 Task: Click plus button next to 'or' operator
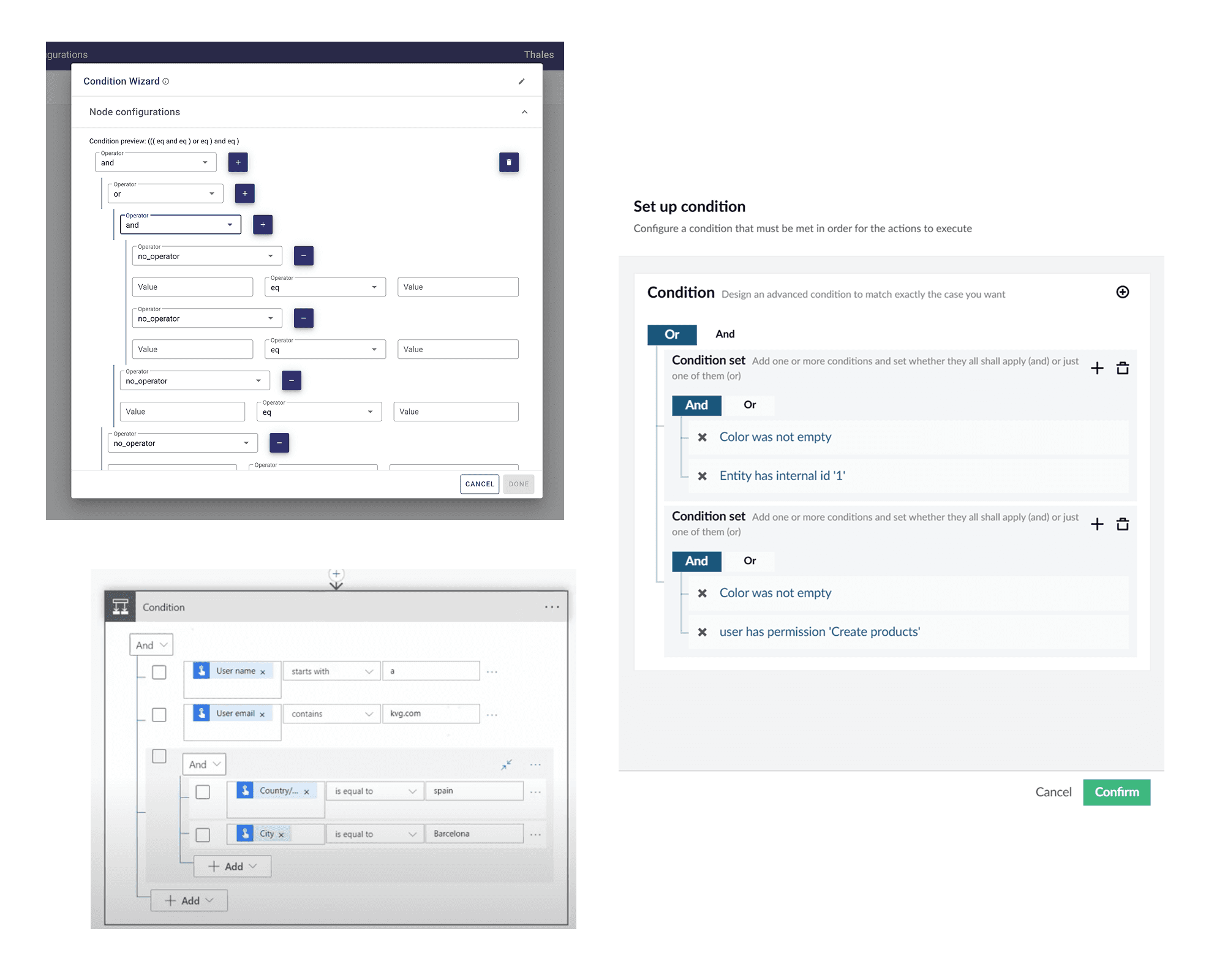click(x=244, y=194)
